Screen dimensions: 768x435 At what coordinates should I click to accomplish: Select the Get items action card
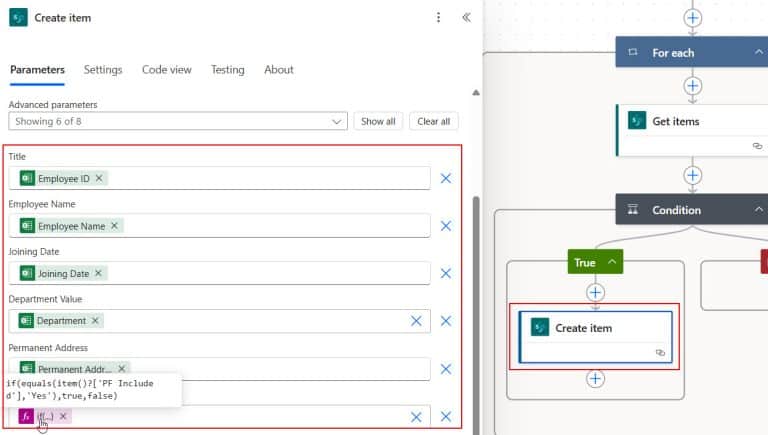tap(692, 130)
